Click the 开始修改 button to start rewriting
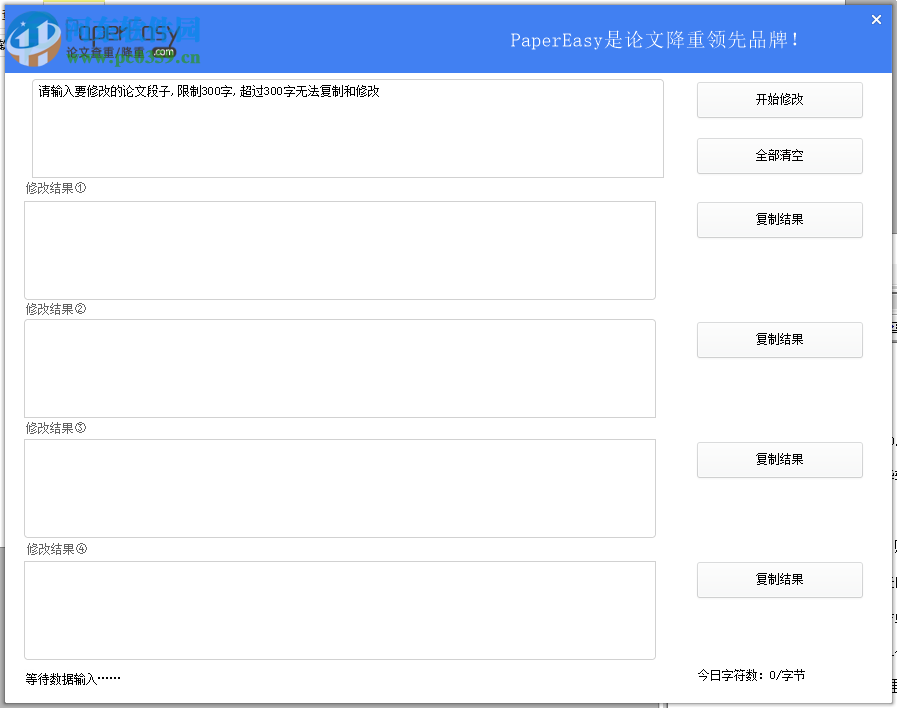Screen dimensions: 897x708 point(779,100)
